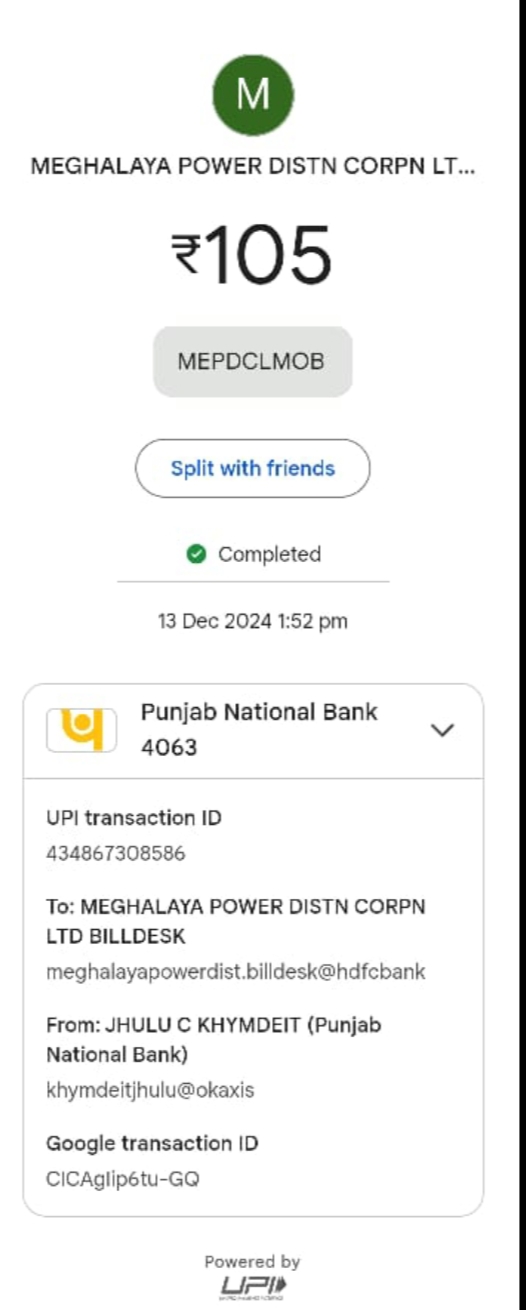Tap the Split with friends button
526x1310 pixels.
253,468
